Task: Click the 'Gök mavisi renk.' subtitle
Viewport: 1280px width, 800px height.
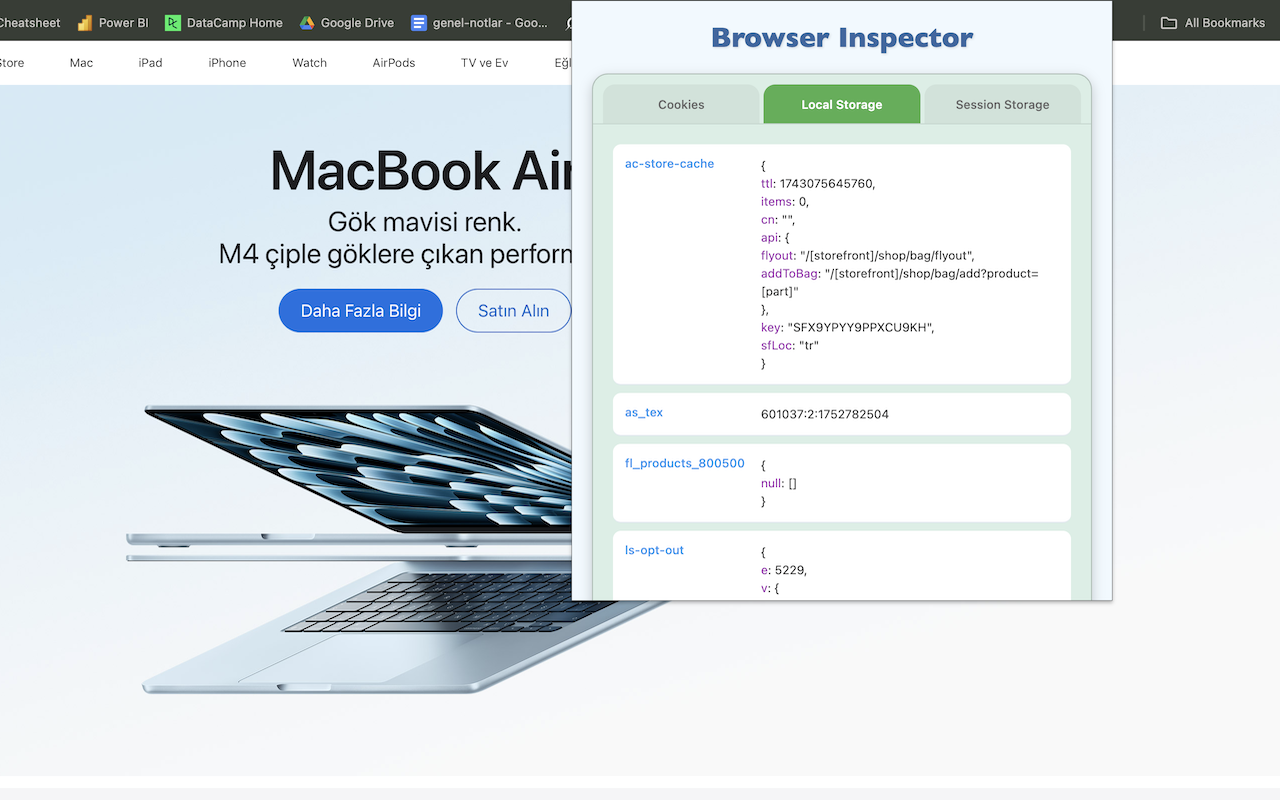Action: click(425, 221)
